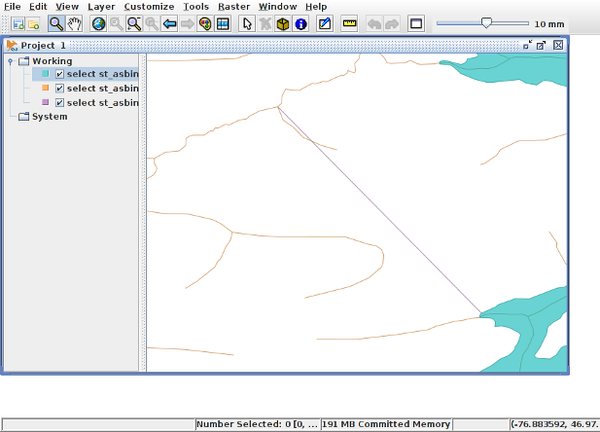This screenshot has height=432, width=600.
Task: Toggle visibility of the orange layer
Action: point(60,88)
